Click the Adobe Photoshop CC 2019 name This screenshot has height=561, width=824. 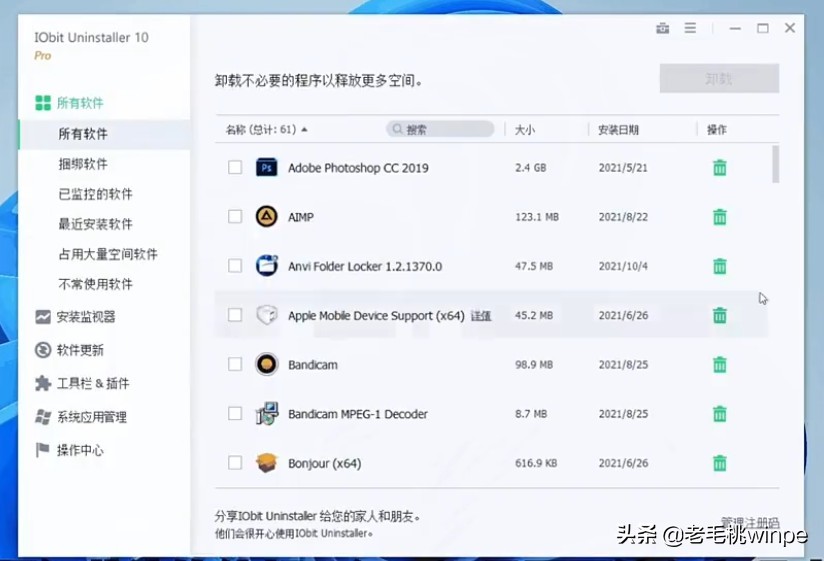(x=358, y=168)
